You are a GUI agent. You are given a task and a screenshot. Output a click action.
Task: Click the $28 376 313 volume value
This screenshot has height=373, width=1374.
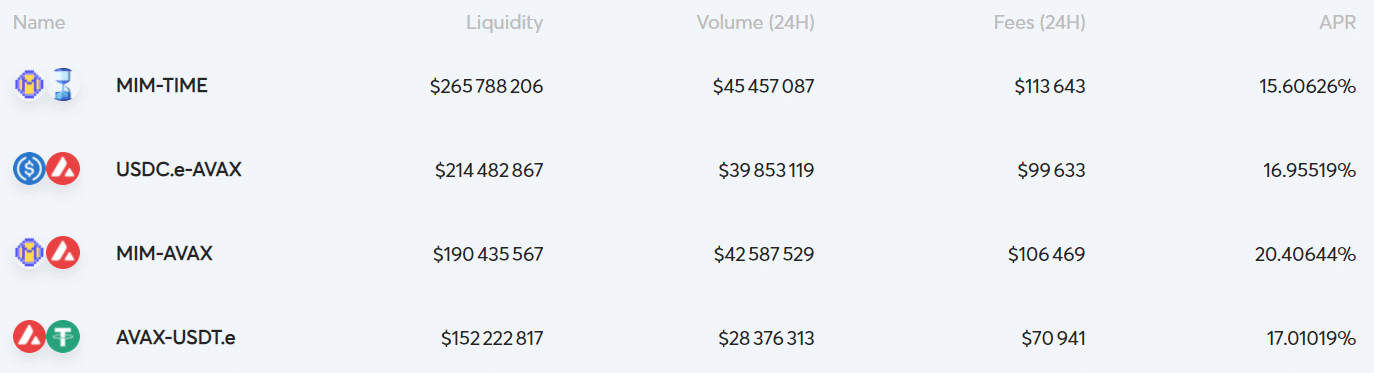click(x=766, y=338)
